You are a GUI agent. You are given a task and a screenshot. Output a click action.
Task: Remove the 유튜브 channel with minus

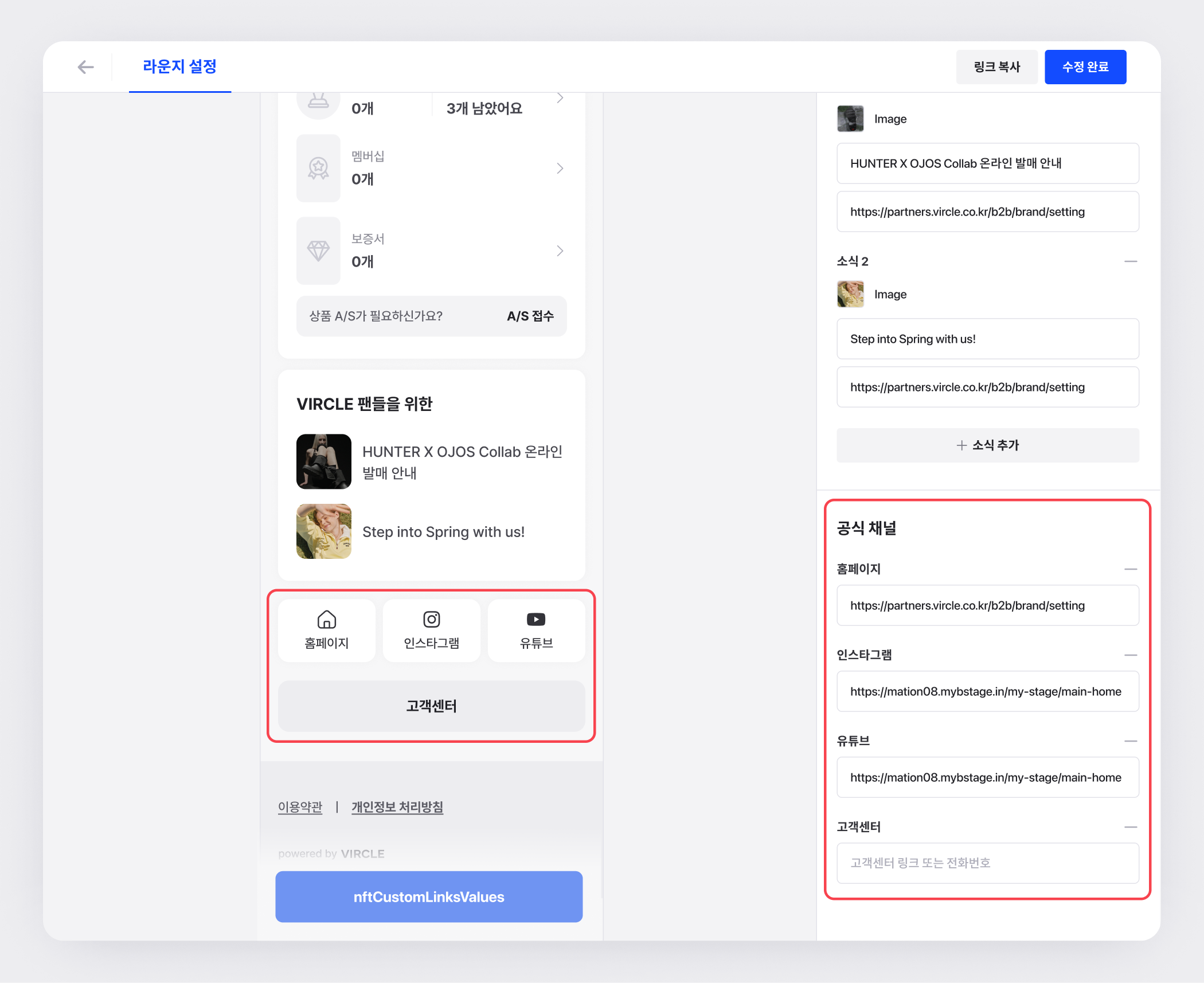click(x=1130, y=741)
